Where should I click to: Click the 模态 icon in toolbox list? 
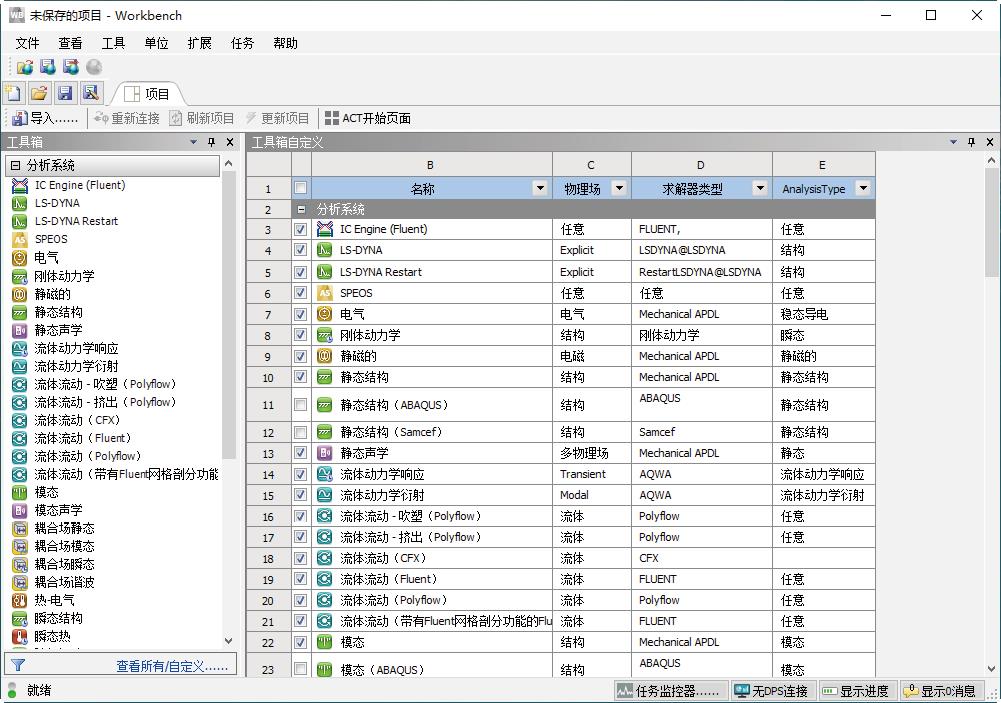pos(20,492)
